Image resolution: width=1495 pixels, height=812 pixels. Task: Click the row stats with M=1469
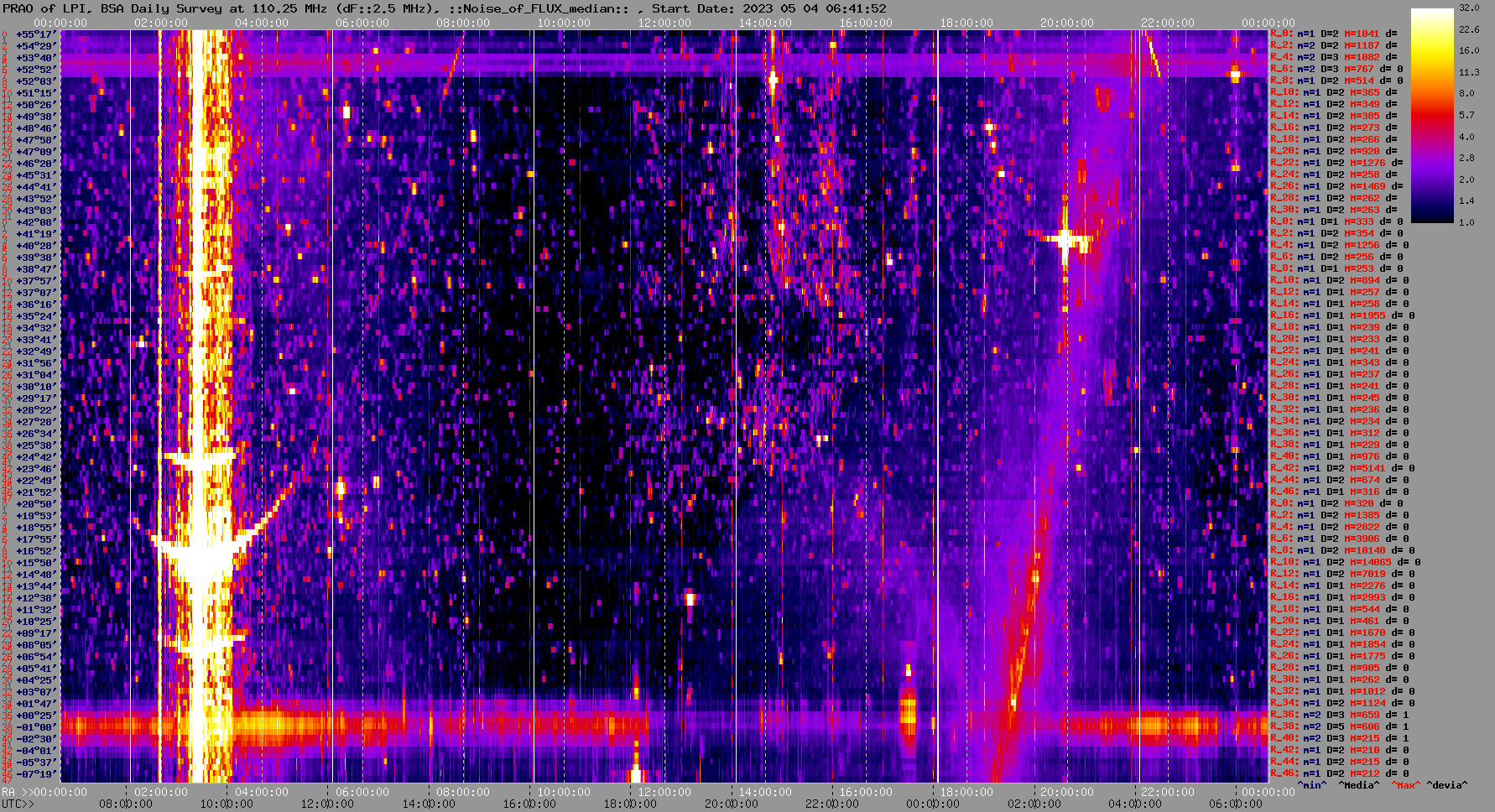1336,186
